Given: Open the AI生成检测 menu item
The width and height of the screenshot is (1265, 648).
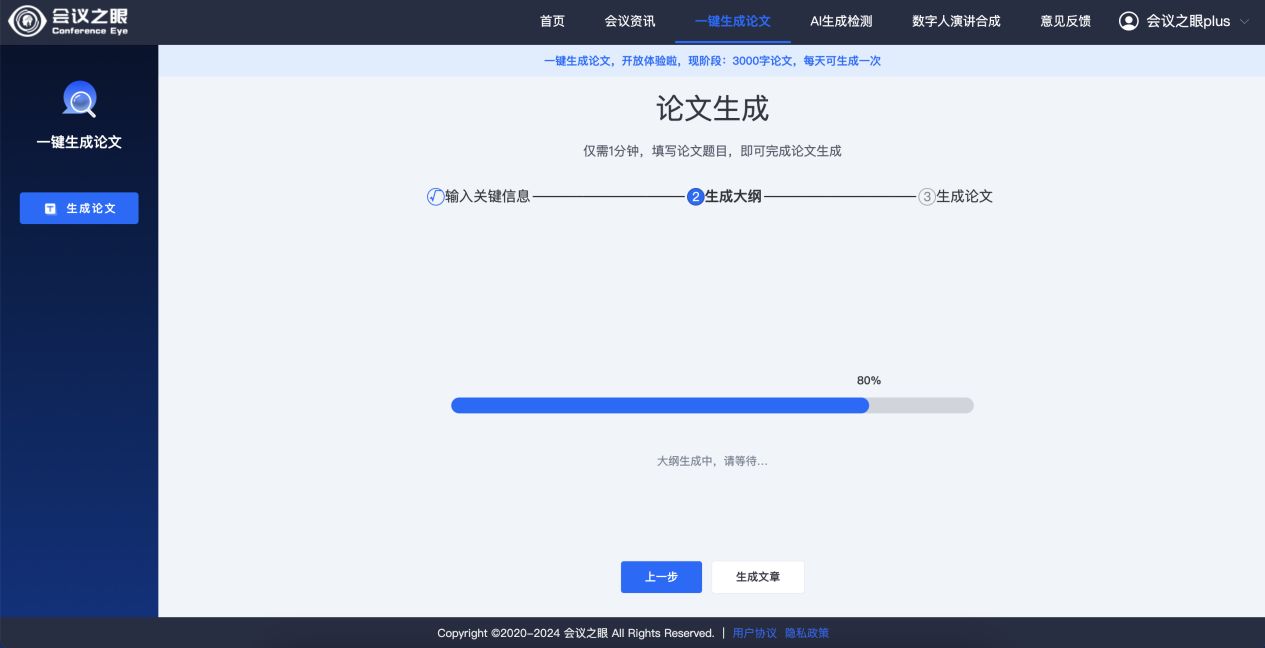Looking at the screenshot, I should coord(841,21).
